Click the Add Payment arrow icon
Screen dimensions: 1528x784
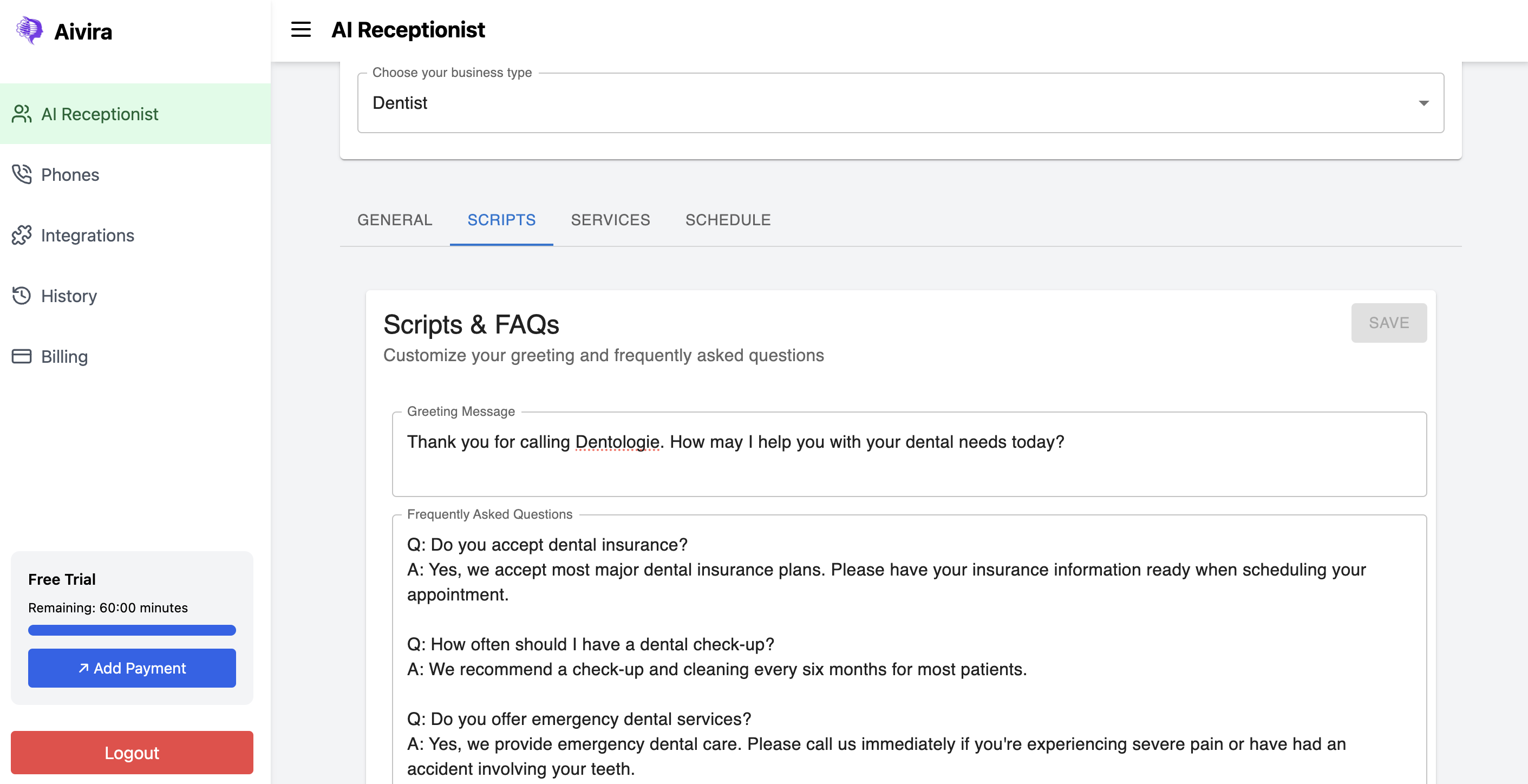coord(83,668)
